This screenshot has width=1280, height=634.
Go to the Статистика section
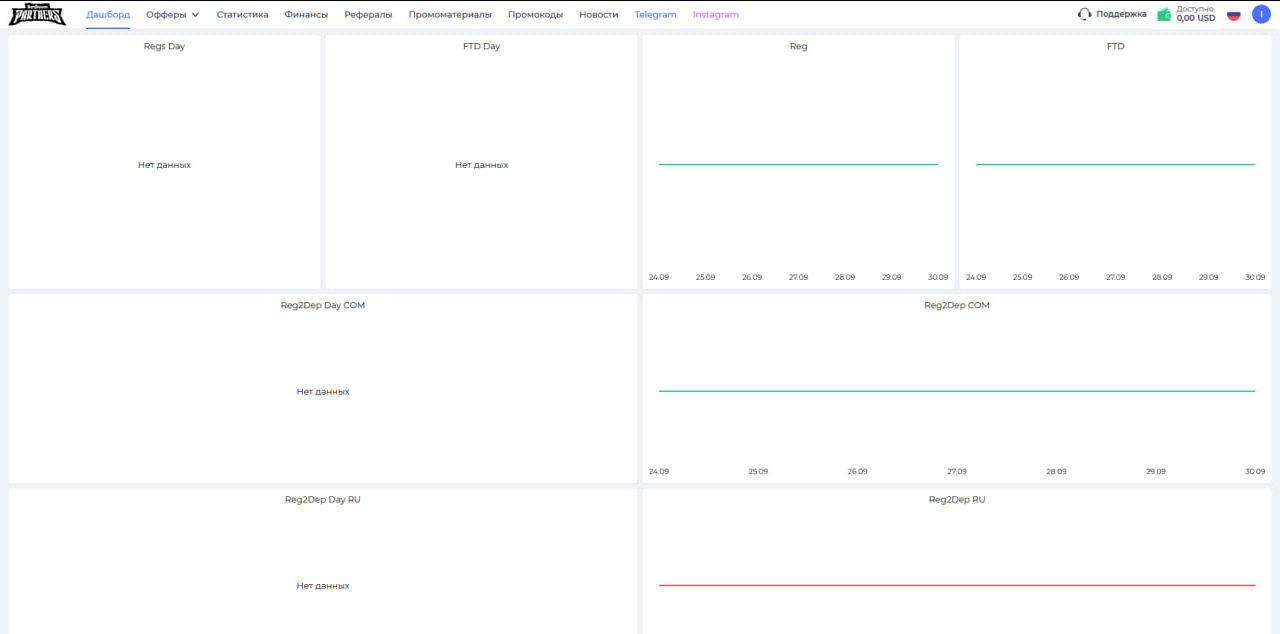pos(242,15)
